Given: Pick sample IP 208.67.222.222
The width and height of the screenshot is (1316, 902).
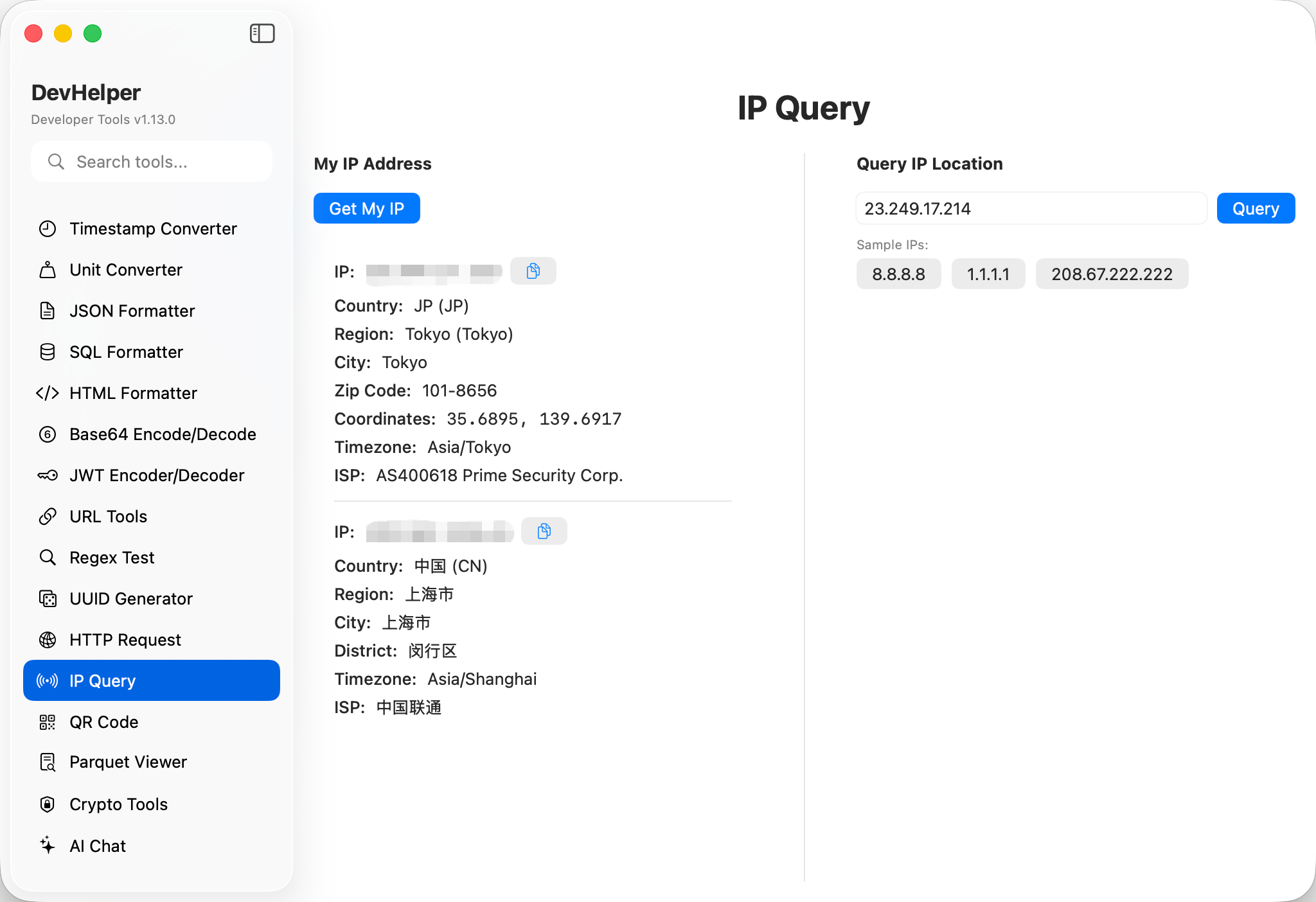Looking at the screenshot, I should pyautogui.click(x=1111, y=274).
